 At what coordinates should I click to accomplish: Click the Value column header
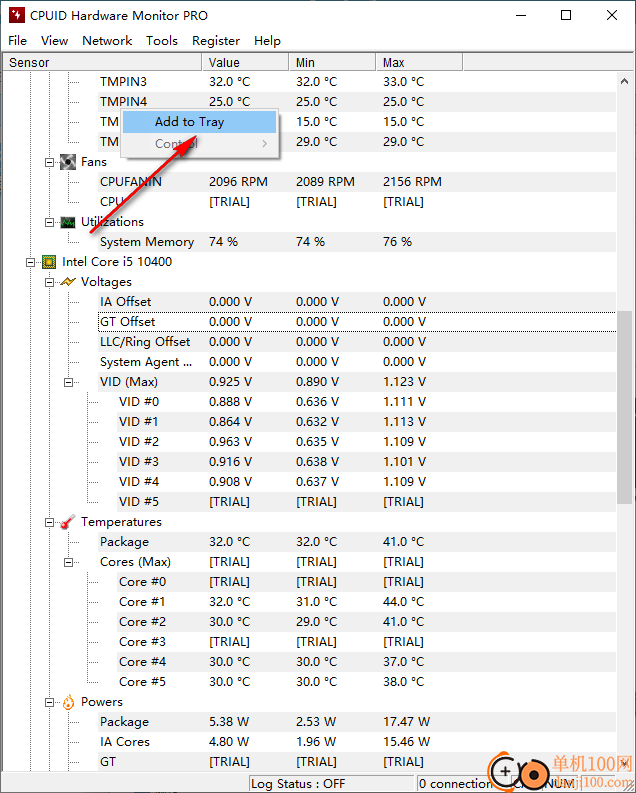(x=246, y=63)
